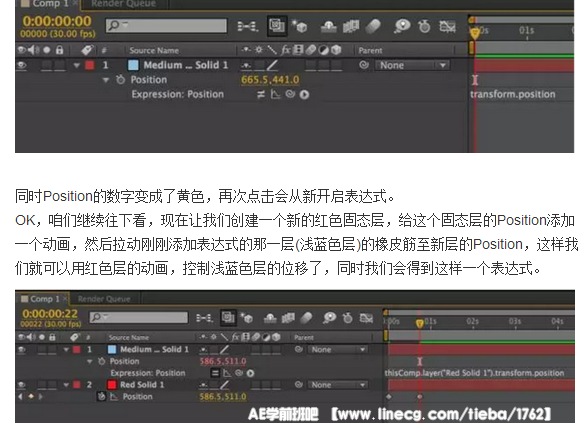Enable Motion Blur icon in the 0:00:00:22 timeline
This screenshot has width=584, height=431.
click(306, 318)
